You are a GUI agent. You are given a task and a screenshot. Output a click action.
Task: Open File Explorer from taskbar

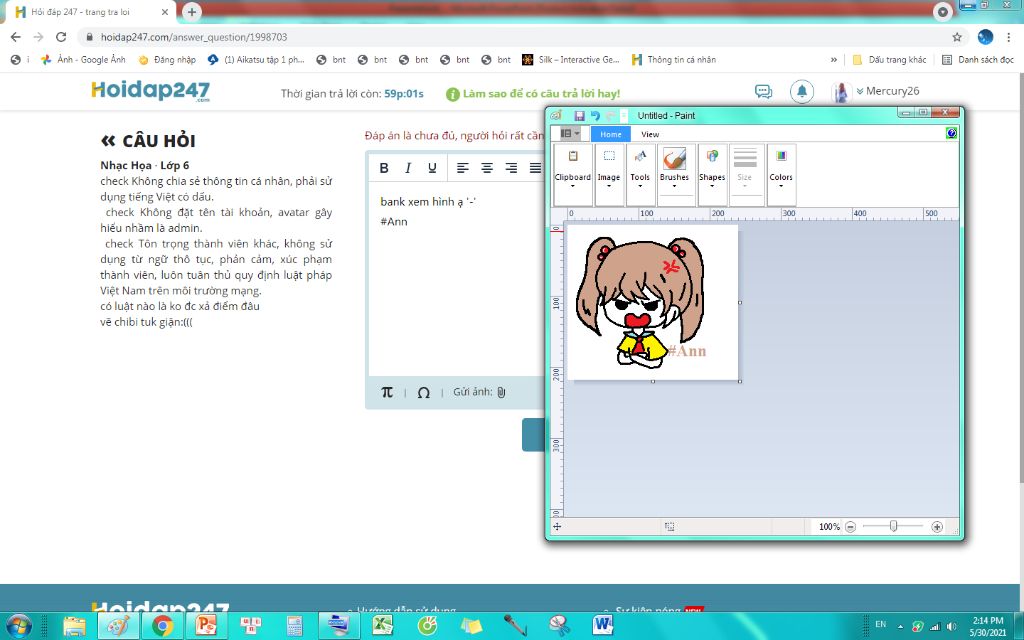pos(74,626)
